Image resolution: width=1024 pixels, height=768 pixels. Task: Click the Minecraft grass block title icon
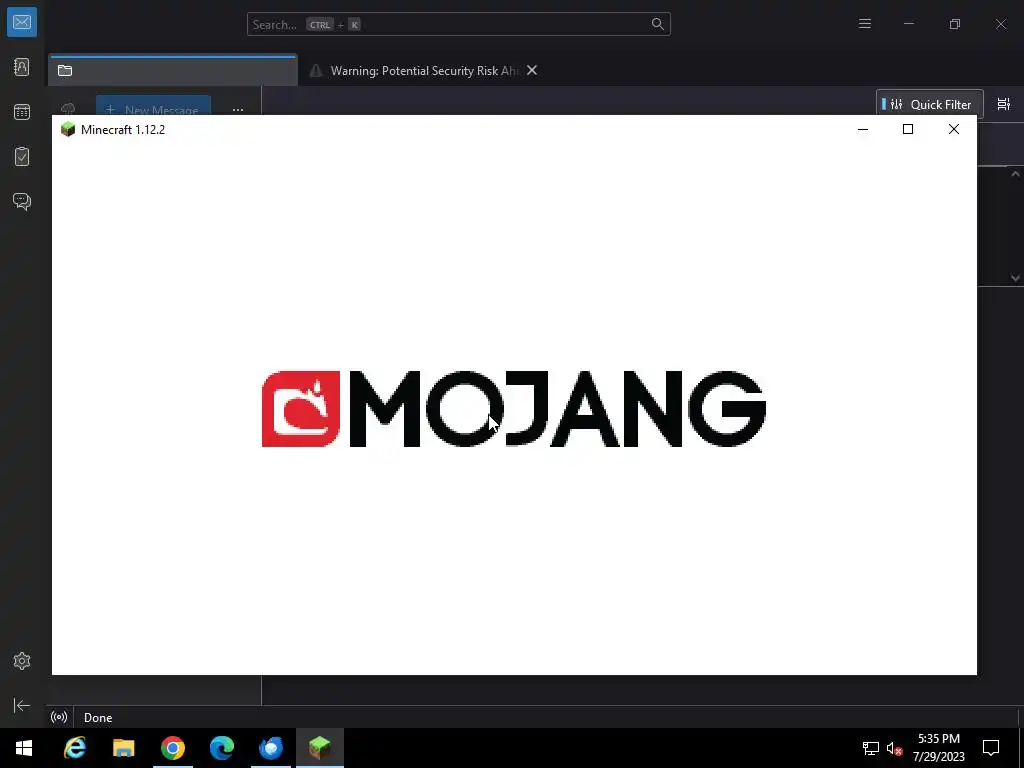68,129
